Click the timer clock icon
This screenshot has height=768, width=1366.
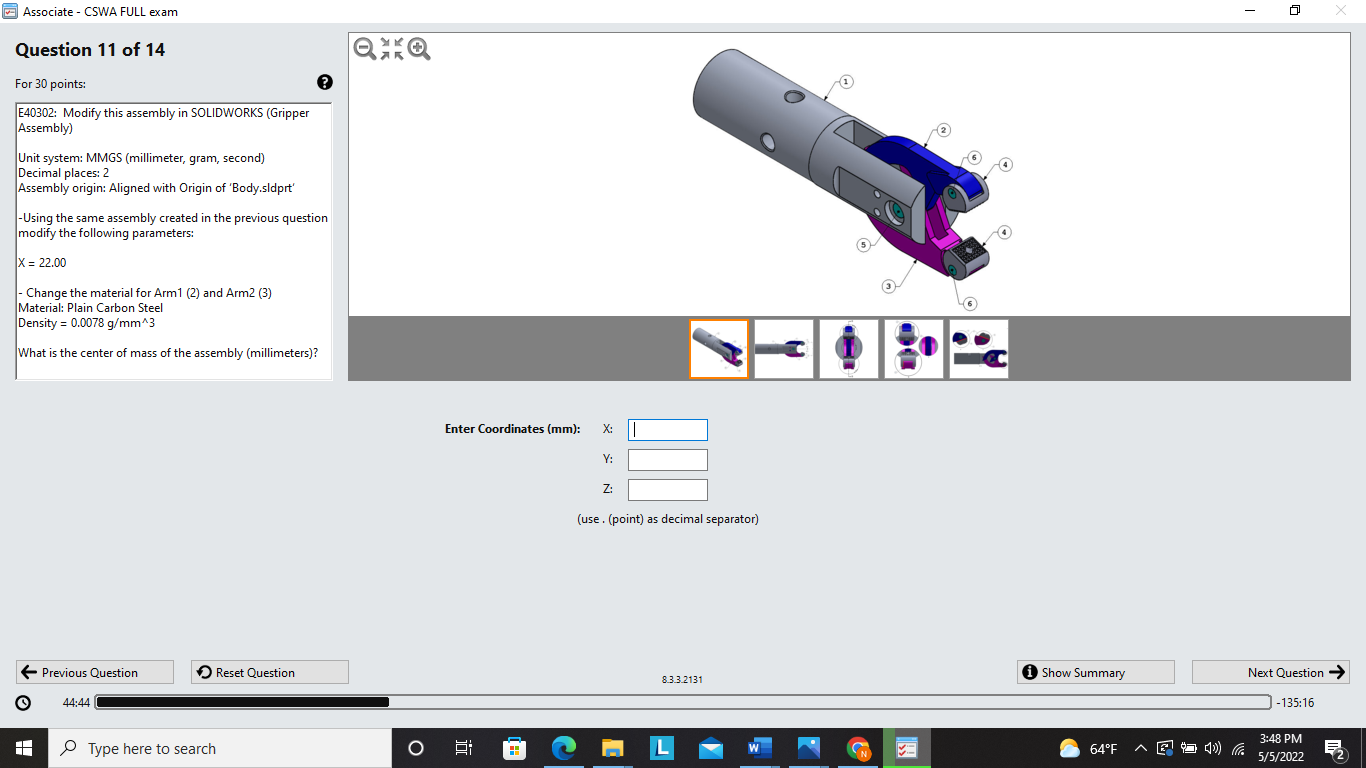click(24, 703)
